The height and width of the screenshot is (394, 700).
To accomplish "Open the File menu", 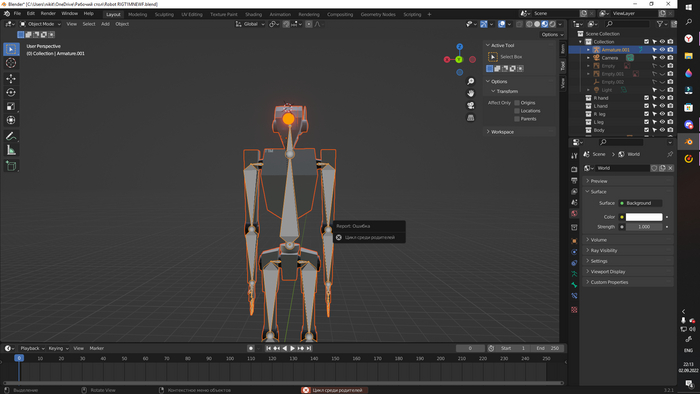I will pyautogui.click(x=17, y=14).
